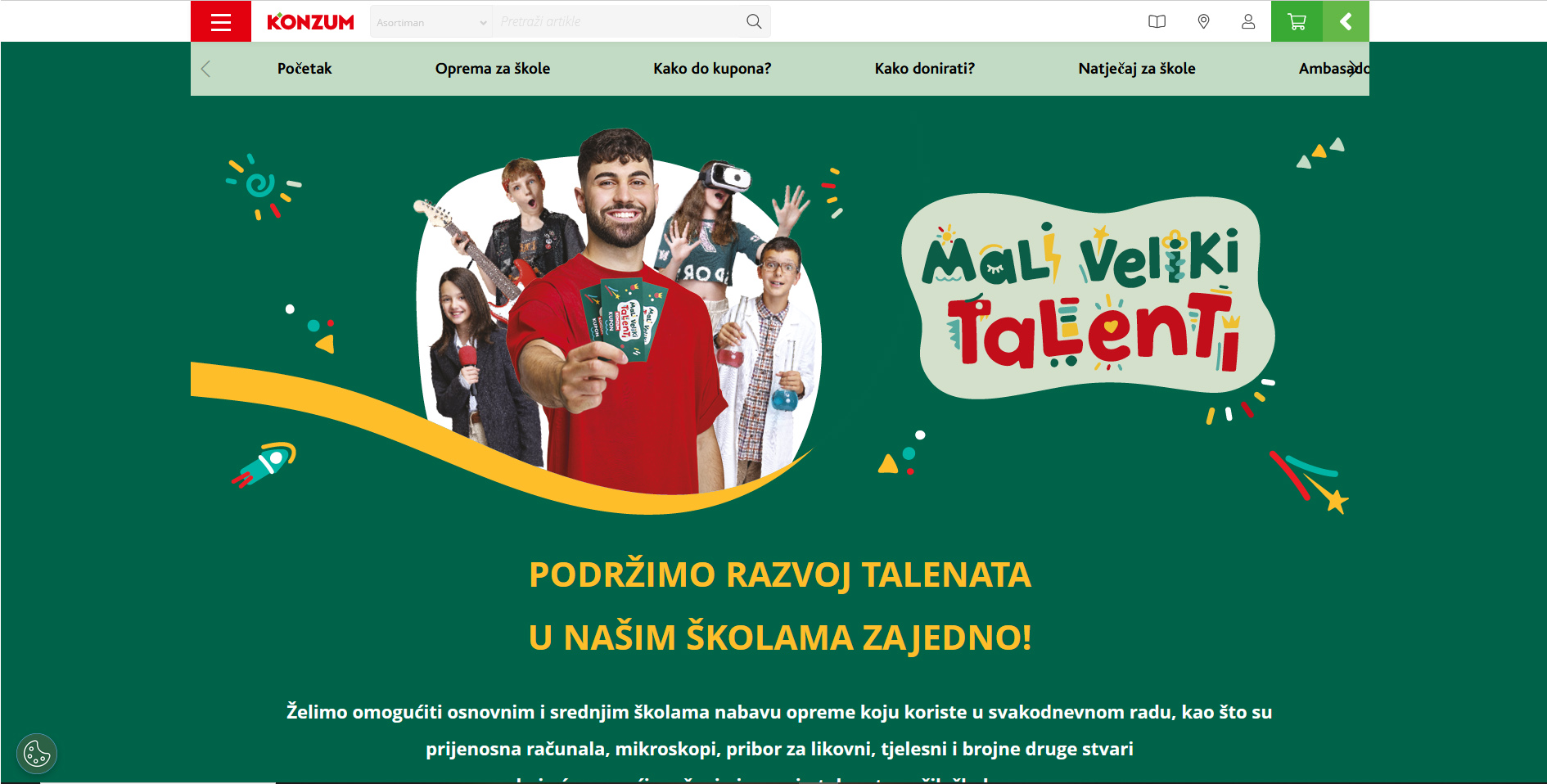The height and width of the screenshot is (784, 1547).
Task: Show more menu items with right chevron
Action: click(1355, 69)
